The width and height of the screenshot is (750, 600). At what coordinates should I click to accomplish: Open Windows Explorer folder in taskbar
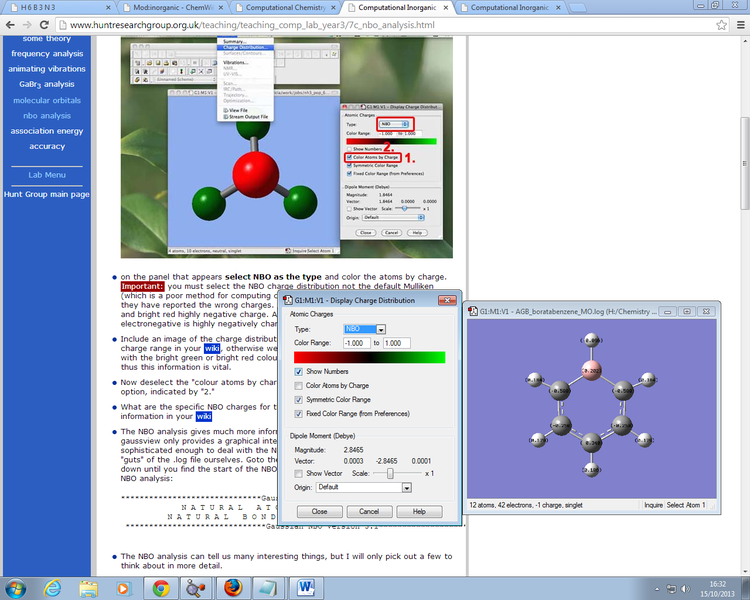[x=88, y=588]
